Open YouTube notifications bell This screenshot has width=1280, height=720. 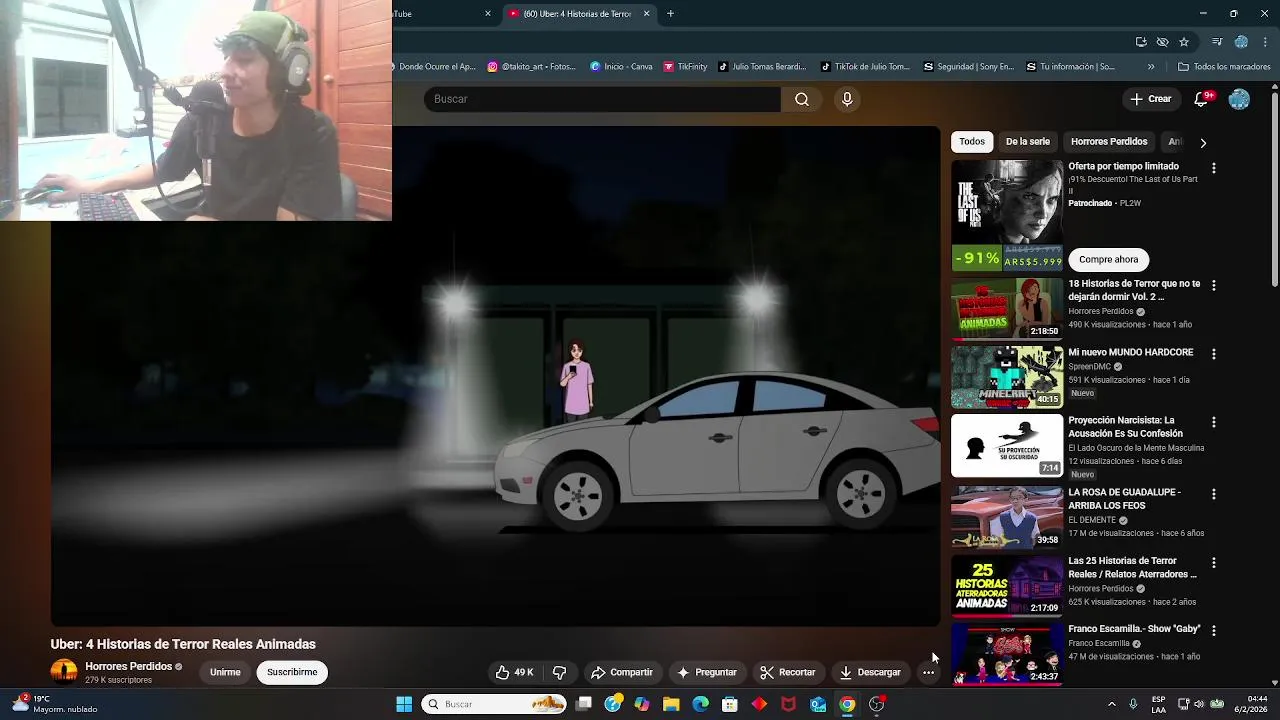[x=1202, y=99]
